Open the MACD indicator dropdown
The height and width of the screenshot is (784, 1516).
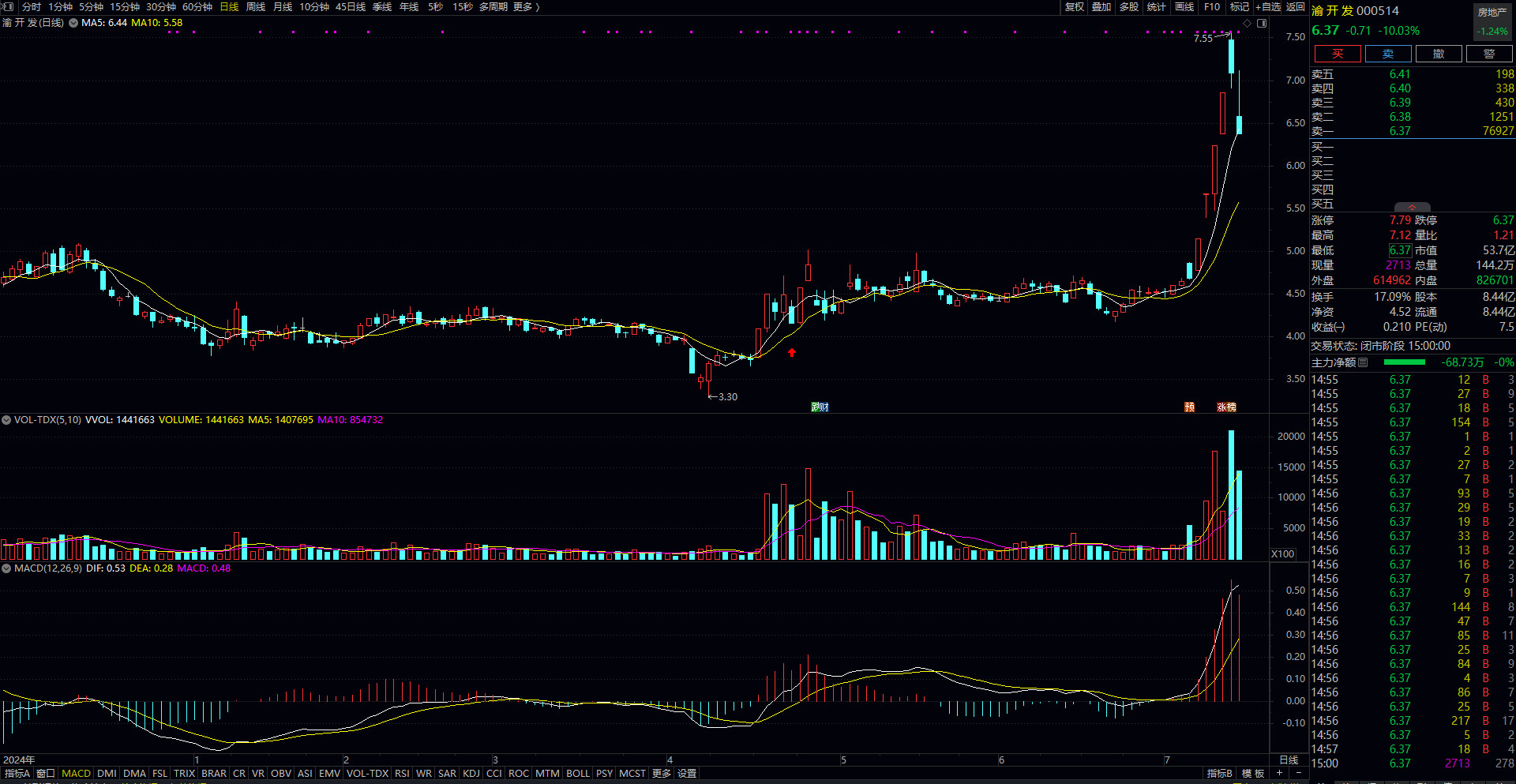tap(6, 568)
